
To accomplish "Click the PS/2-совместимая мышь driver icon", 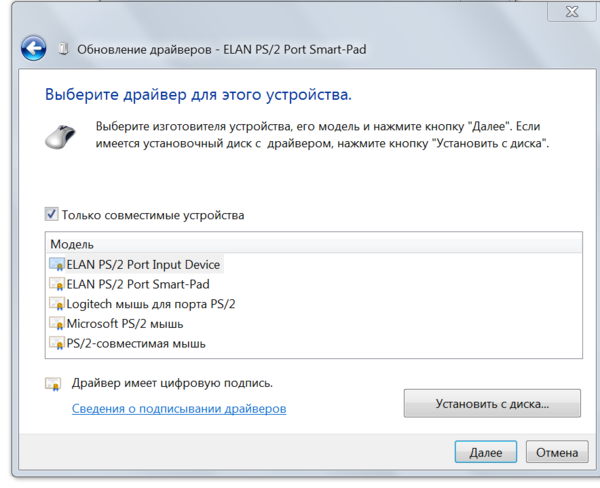I will pos(56,344).
